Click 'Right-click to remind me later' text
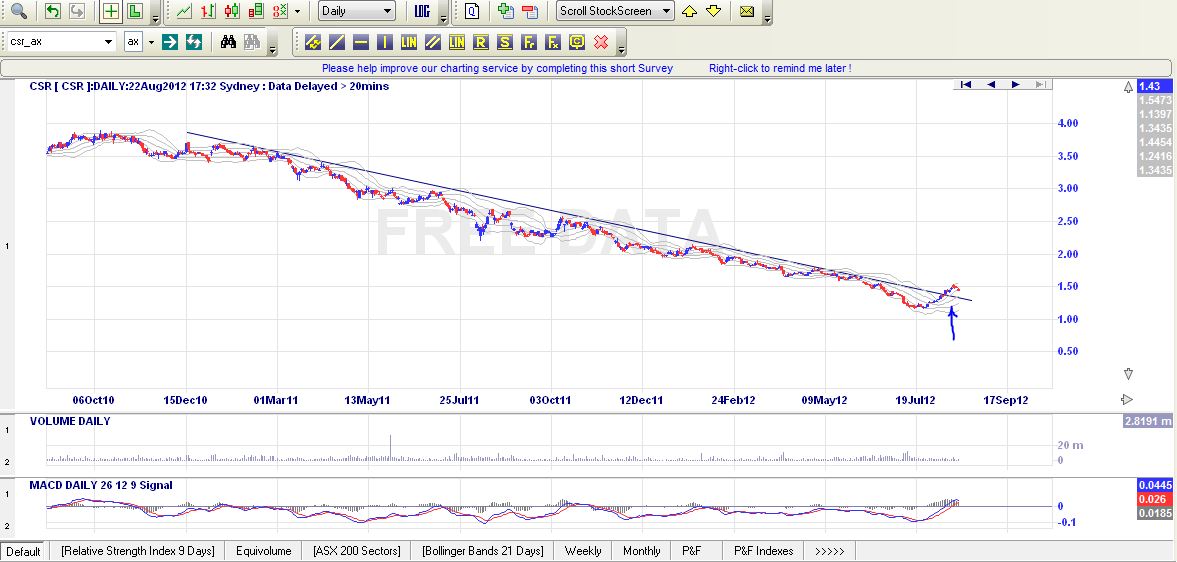The width and height of the screenshot is (1177, 562). tap(780, 68)
